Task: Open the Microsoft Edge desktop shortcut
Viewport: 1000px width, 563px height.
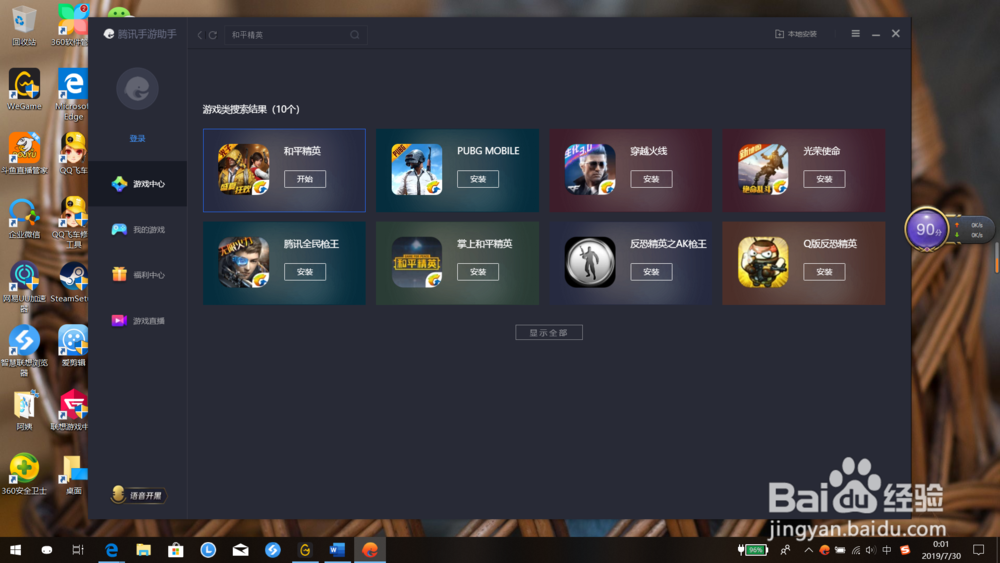Action: pos(73,94)
